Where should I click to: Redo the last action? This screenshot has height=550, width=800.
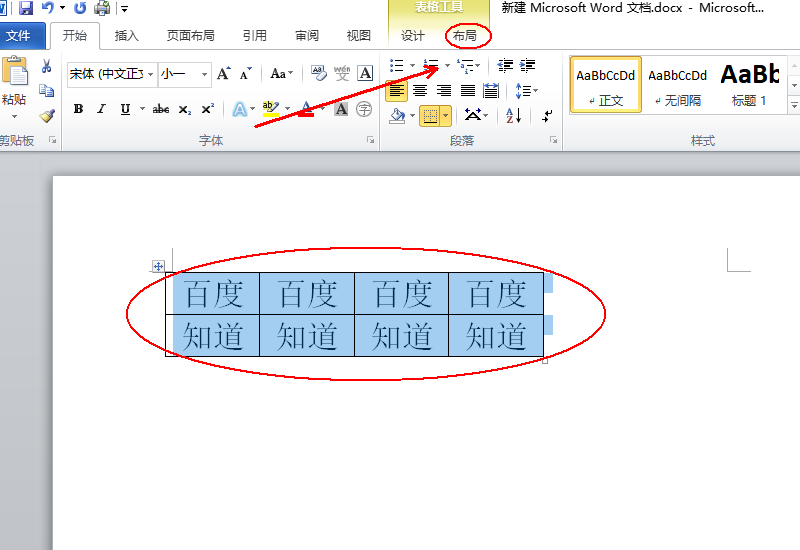click(80, 8)
